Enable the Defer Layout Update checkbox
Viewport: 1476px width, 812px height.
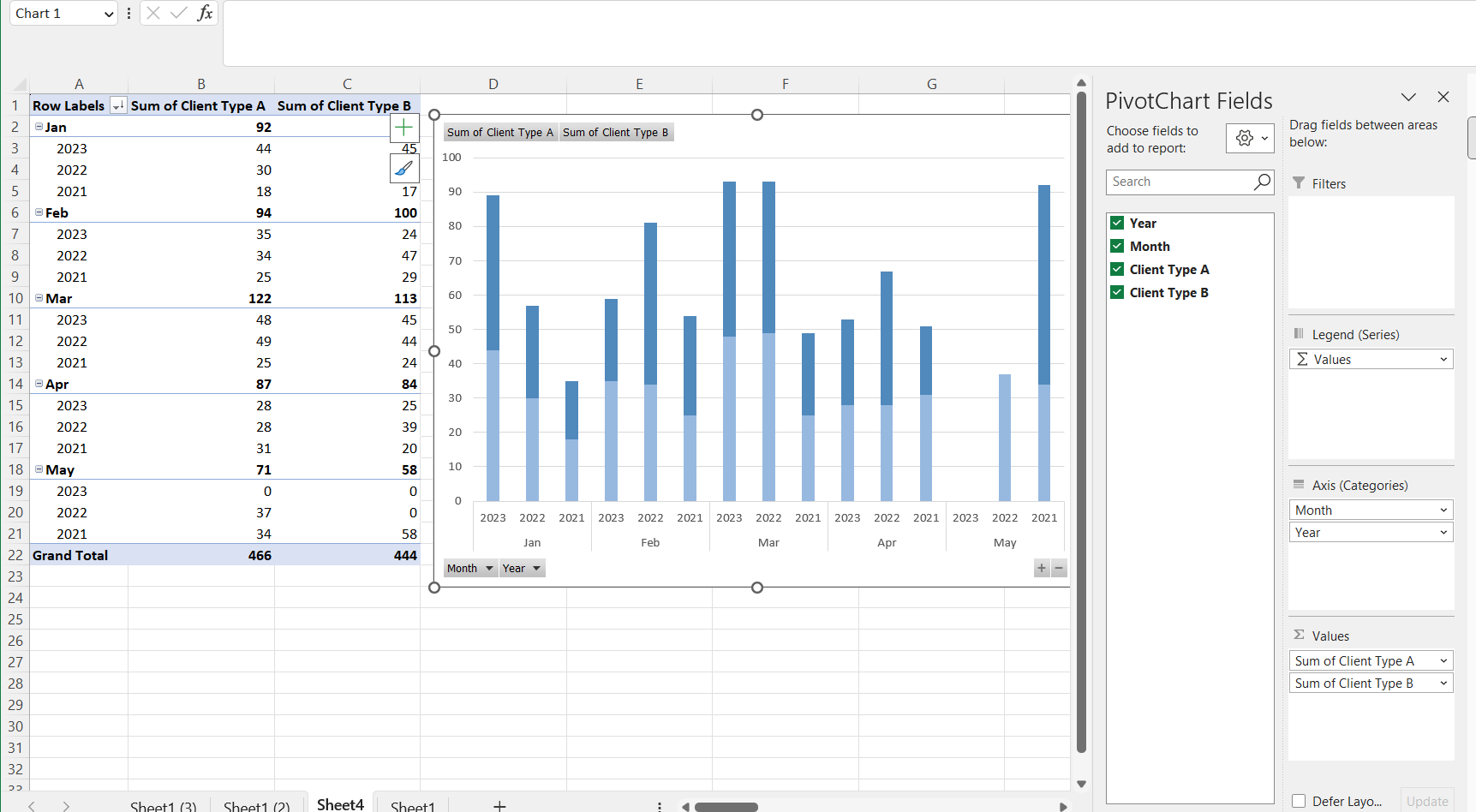(1299, 801)
